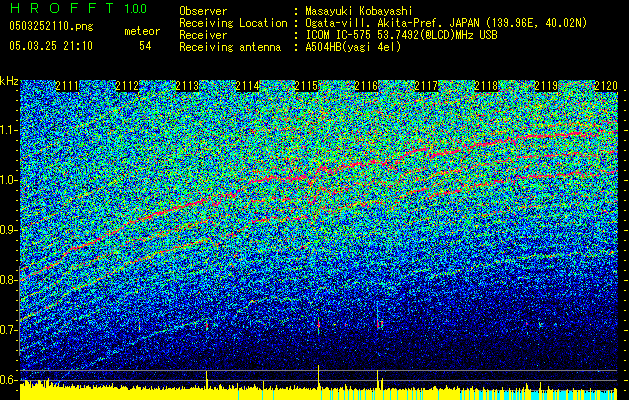This screenshot has height=400, width=629.
Task: Click the 1.0 frequency axis label
Action: [9, 180]
